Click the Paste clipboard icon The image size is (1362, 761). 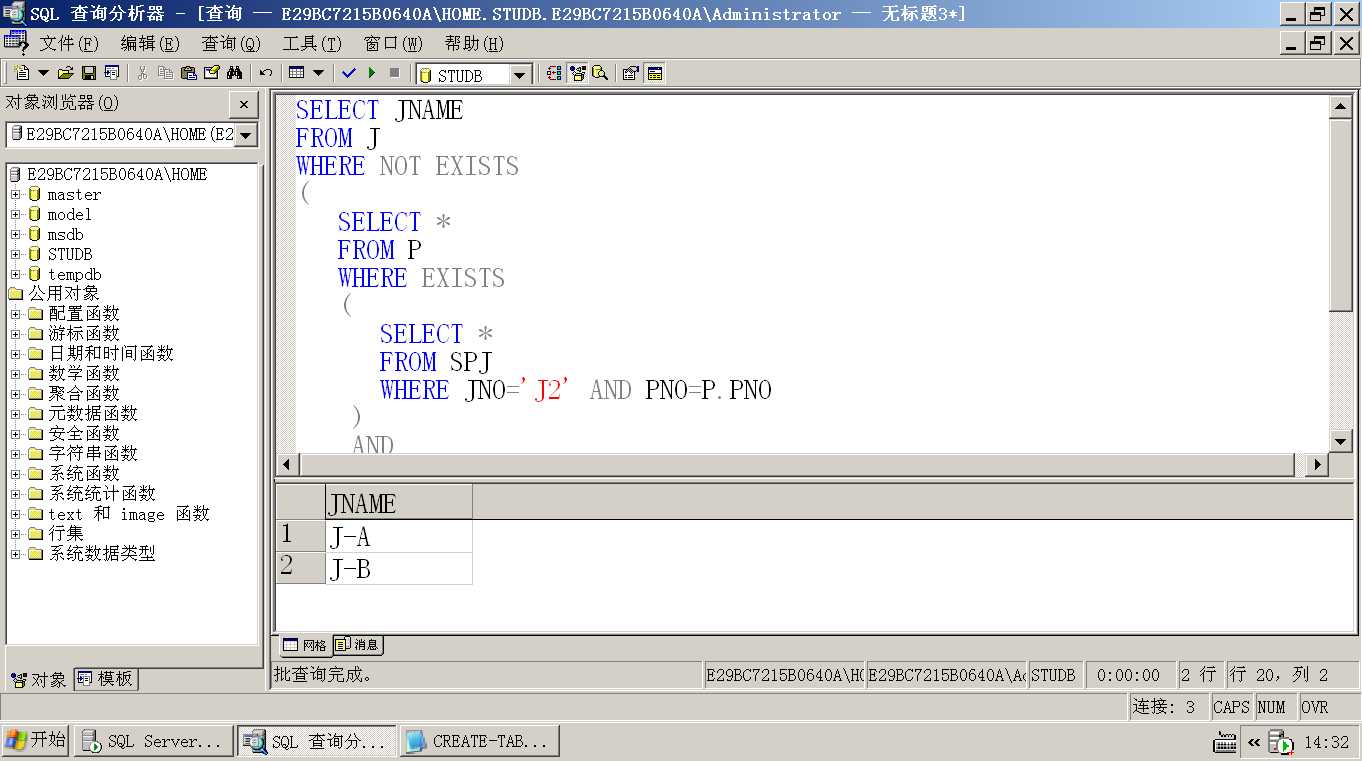188,73
